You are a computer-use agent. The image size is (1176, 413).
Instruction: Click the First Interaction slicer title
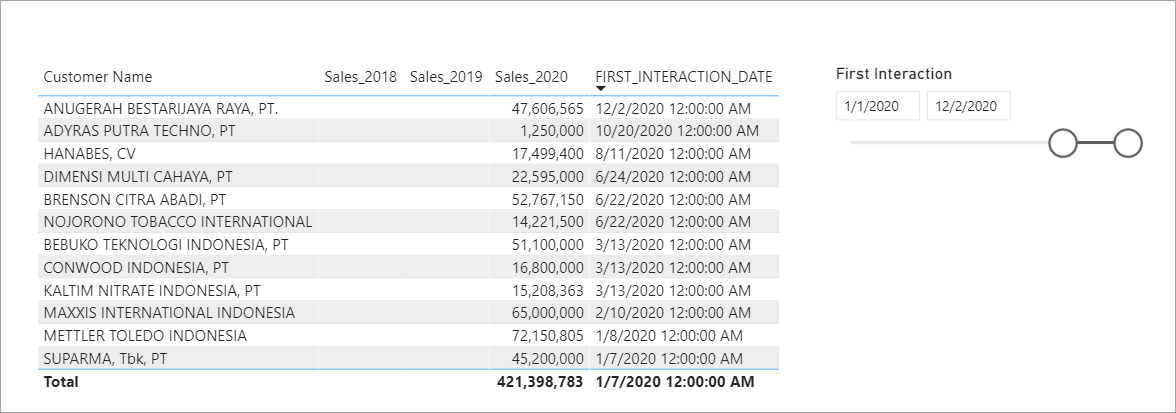[894, 74]
